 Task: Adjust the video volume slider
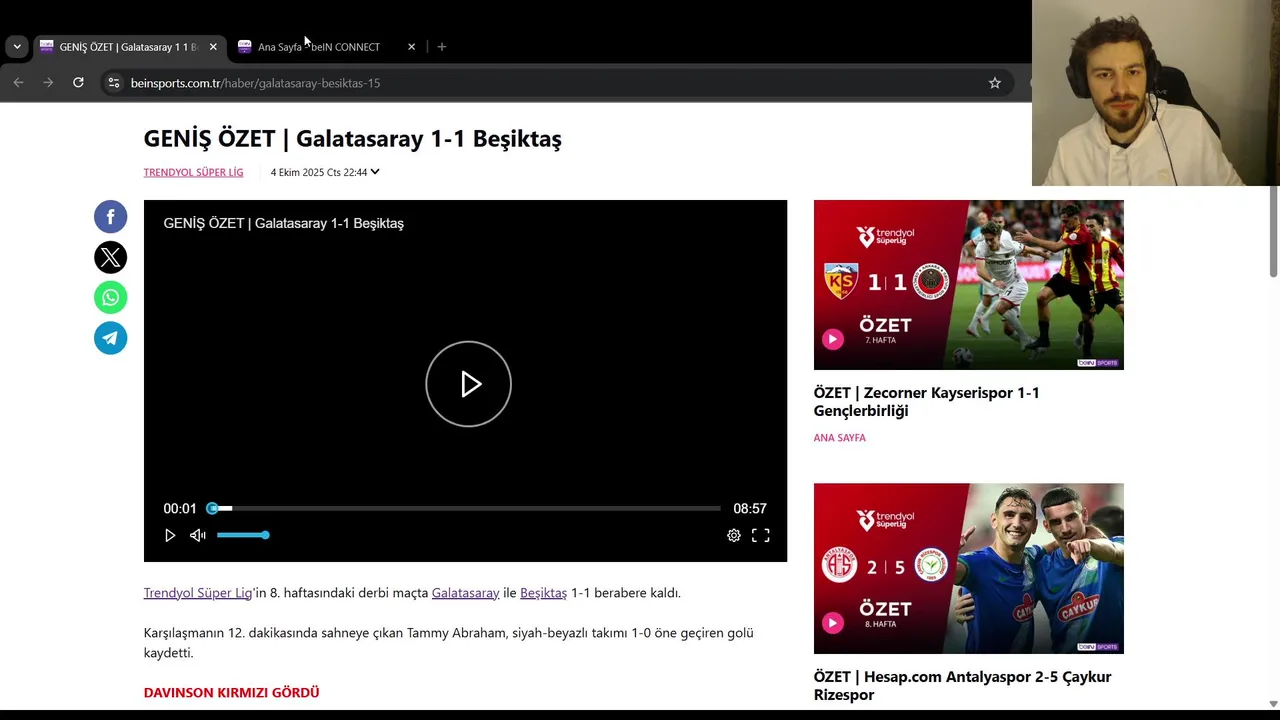(242, 535)
